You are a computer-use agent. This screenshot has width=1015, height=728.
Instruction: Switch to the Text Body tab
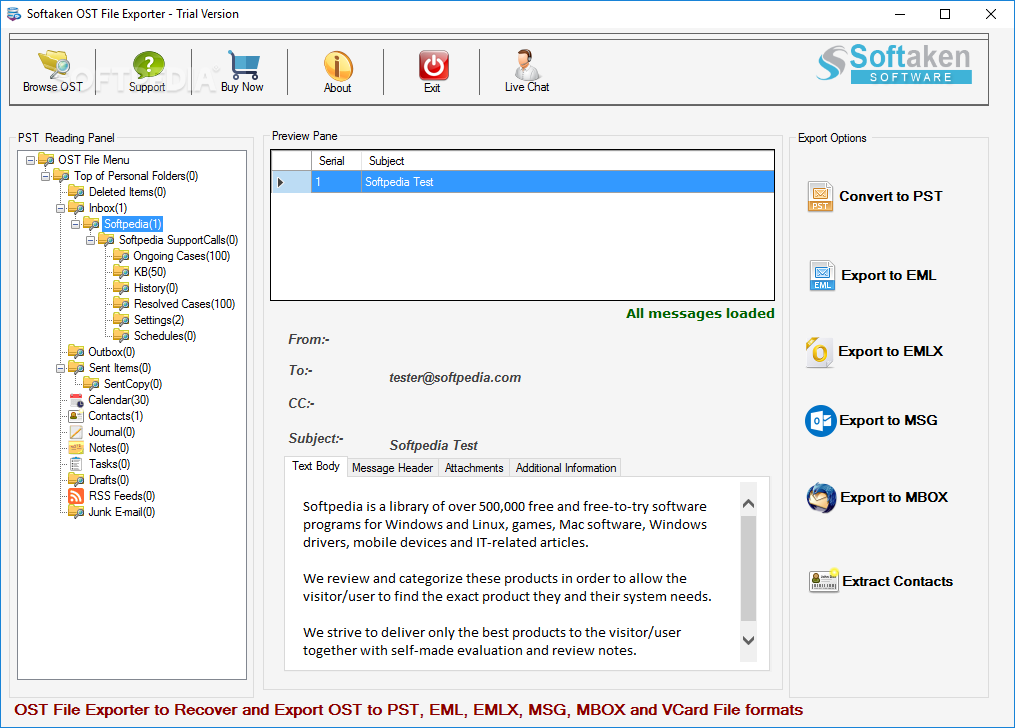(x=316, y=466)
